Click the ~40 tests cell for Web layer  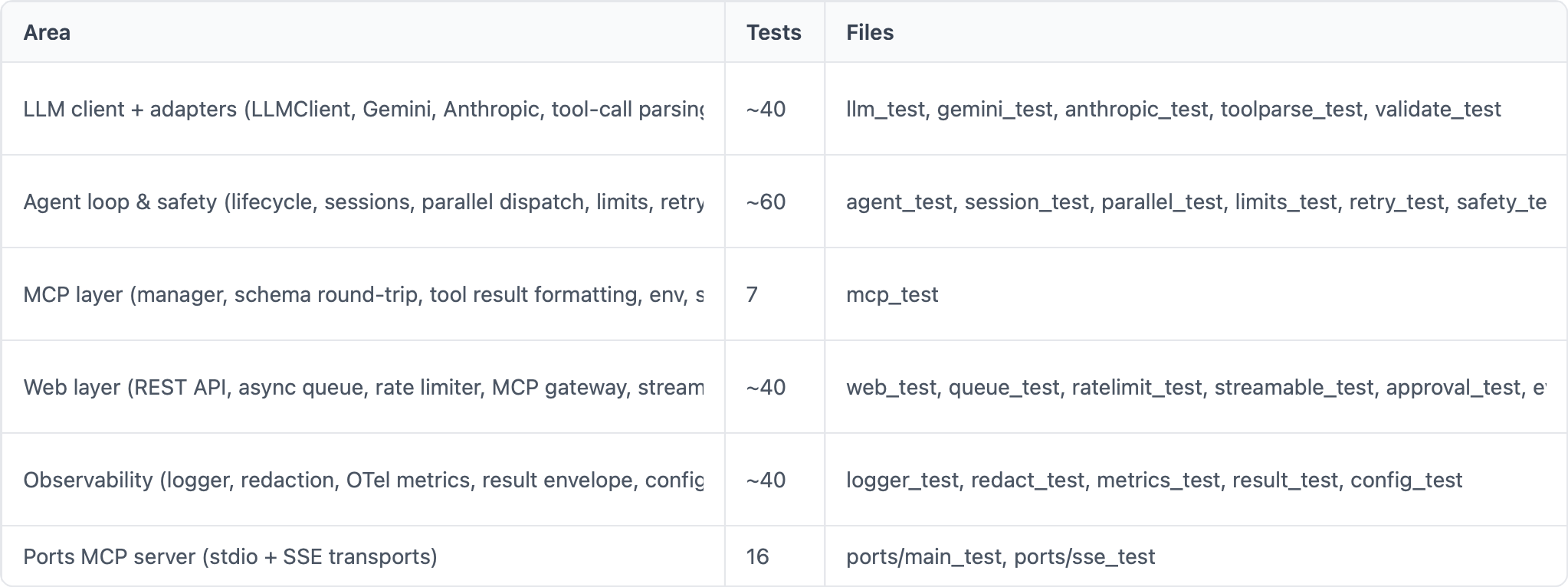tap(775, 387)
